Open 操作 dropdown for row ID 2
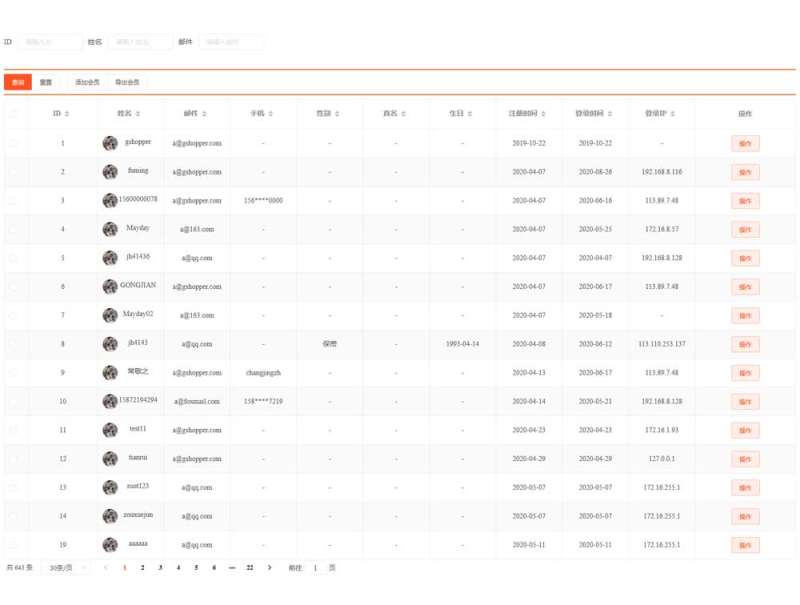This screenshot has height=605, width=800. tap(745, 172)
